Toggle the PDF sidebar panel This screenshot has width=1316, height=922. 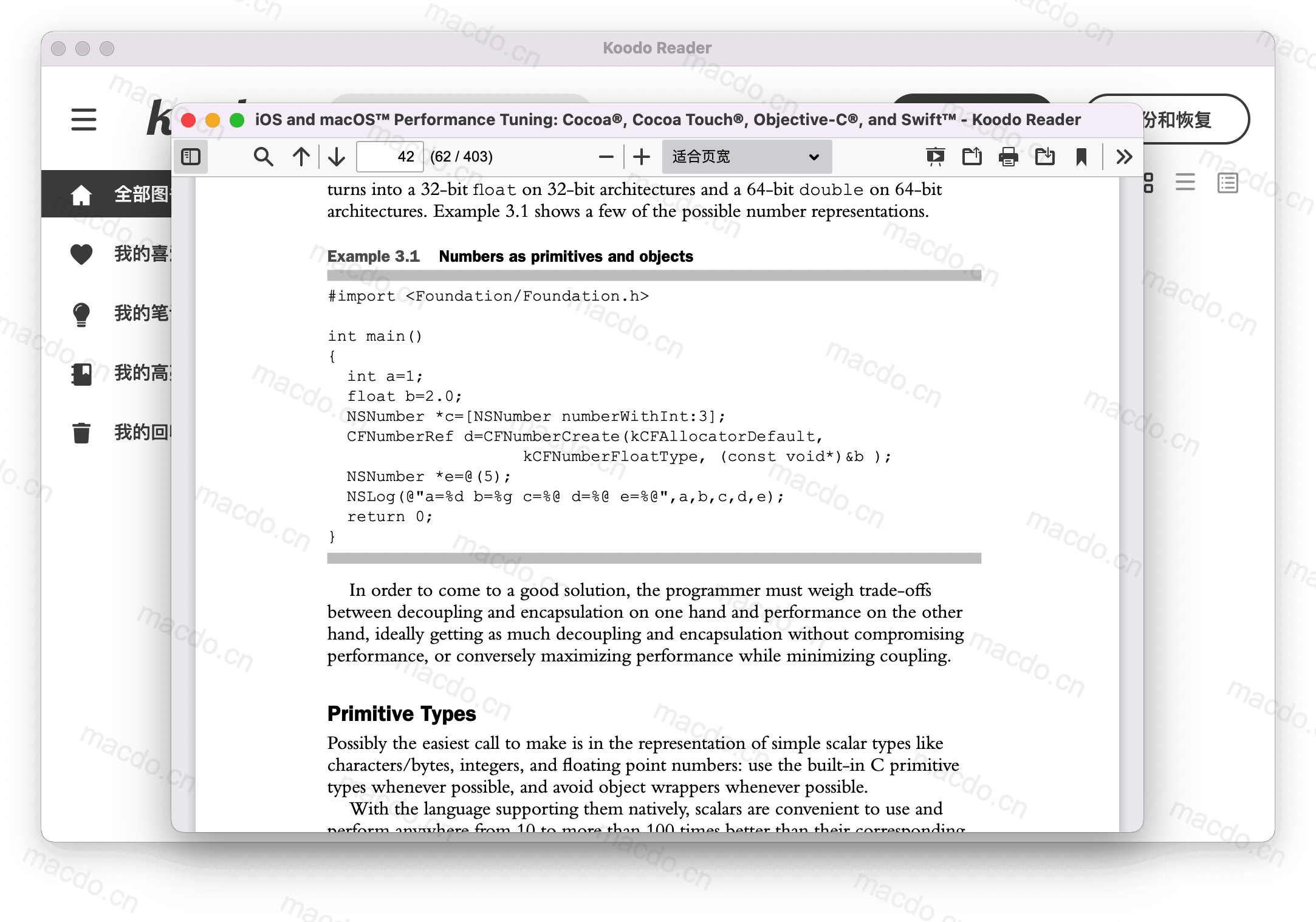[x=191, y=157]
